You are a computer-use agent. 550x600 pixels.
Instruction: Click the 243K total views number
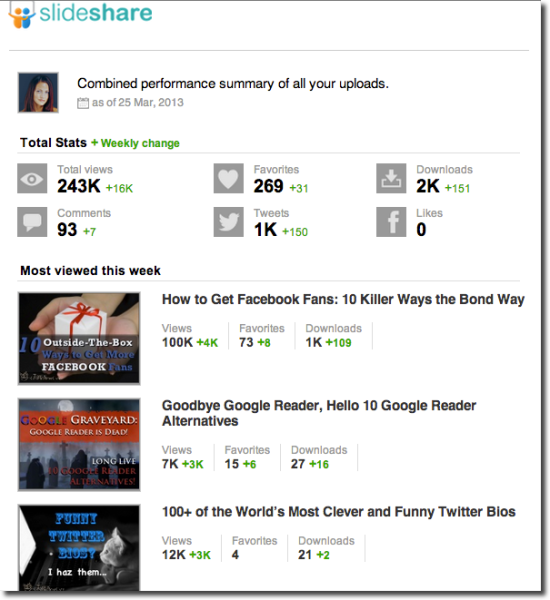pos(79,186)
